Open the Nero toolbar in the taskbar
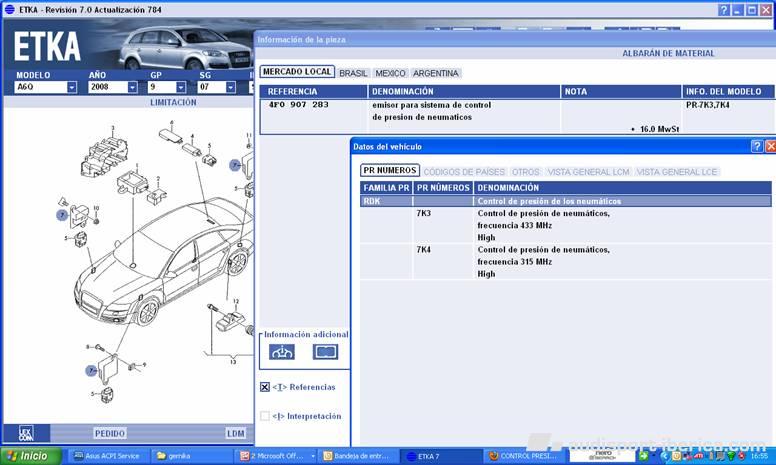776x465 pixels. tap(603, 455)
